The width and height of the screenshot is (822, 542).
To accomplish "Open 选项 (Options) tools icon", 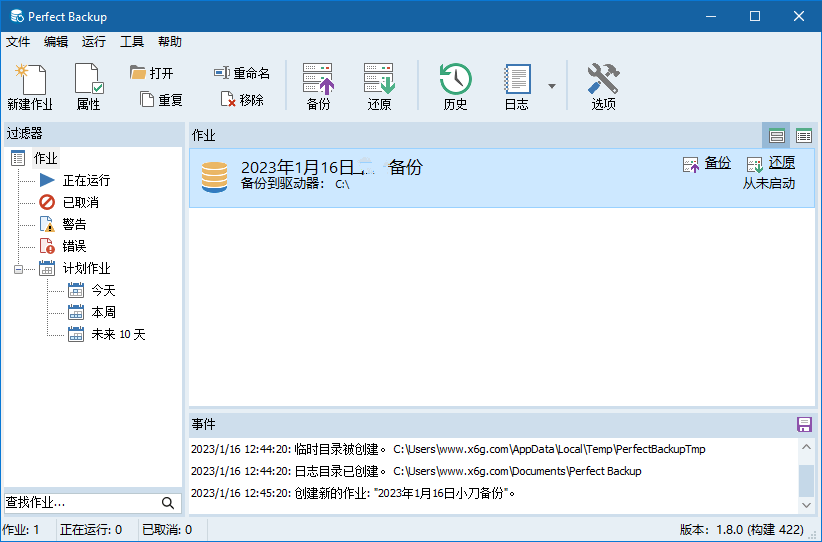I will click(603, 85).
